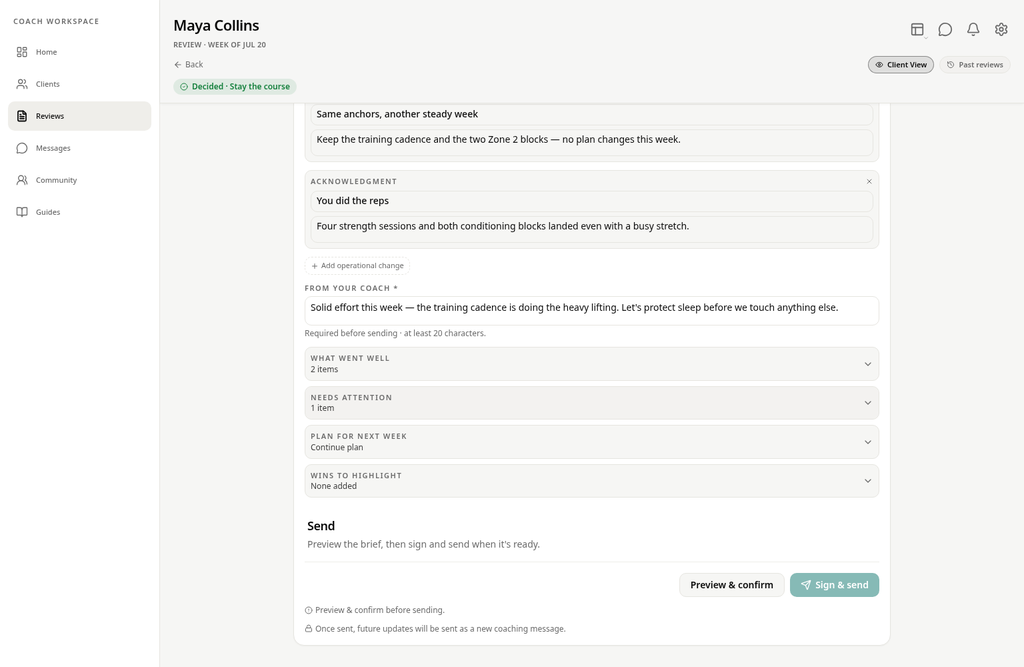Remove the Acknowledgment block with the X
Viewport: 1024px width, 667px height.
(x=869, y=182)
